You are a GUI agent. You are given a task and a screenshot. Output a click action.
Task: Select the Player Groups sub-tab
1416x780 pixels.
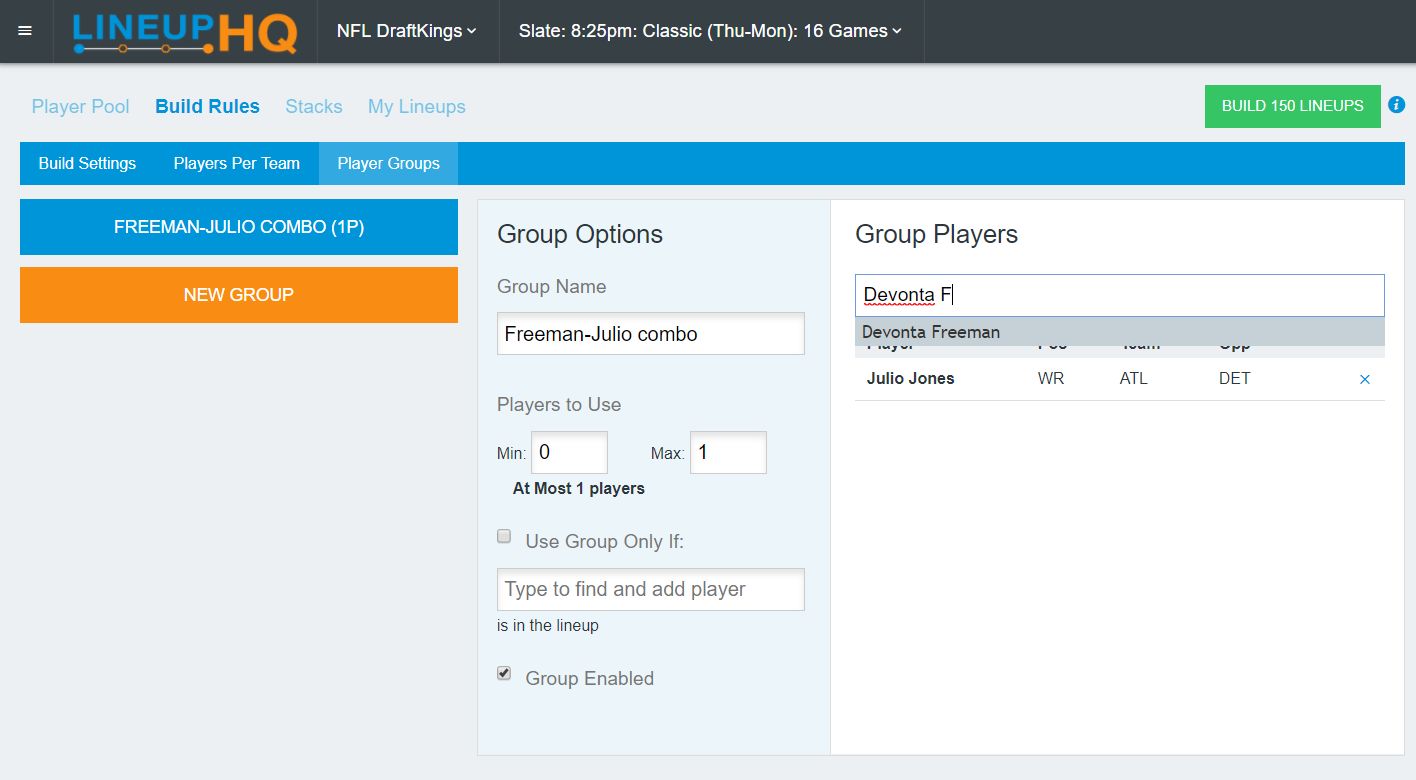point(388,163)
